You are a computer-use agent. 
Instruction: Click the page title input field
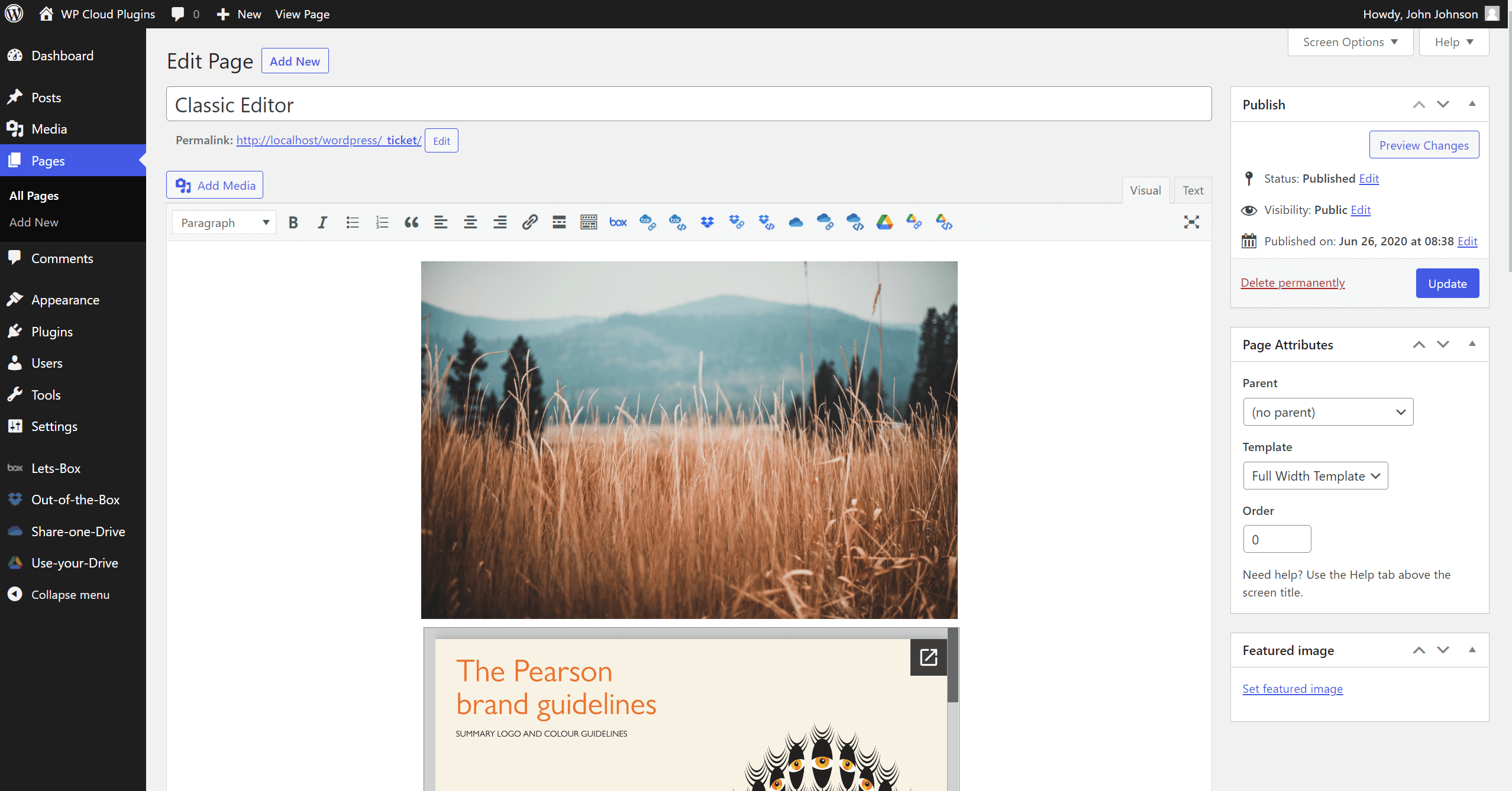click(x=689, y=105)
